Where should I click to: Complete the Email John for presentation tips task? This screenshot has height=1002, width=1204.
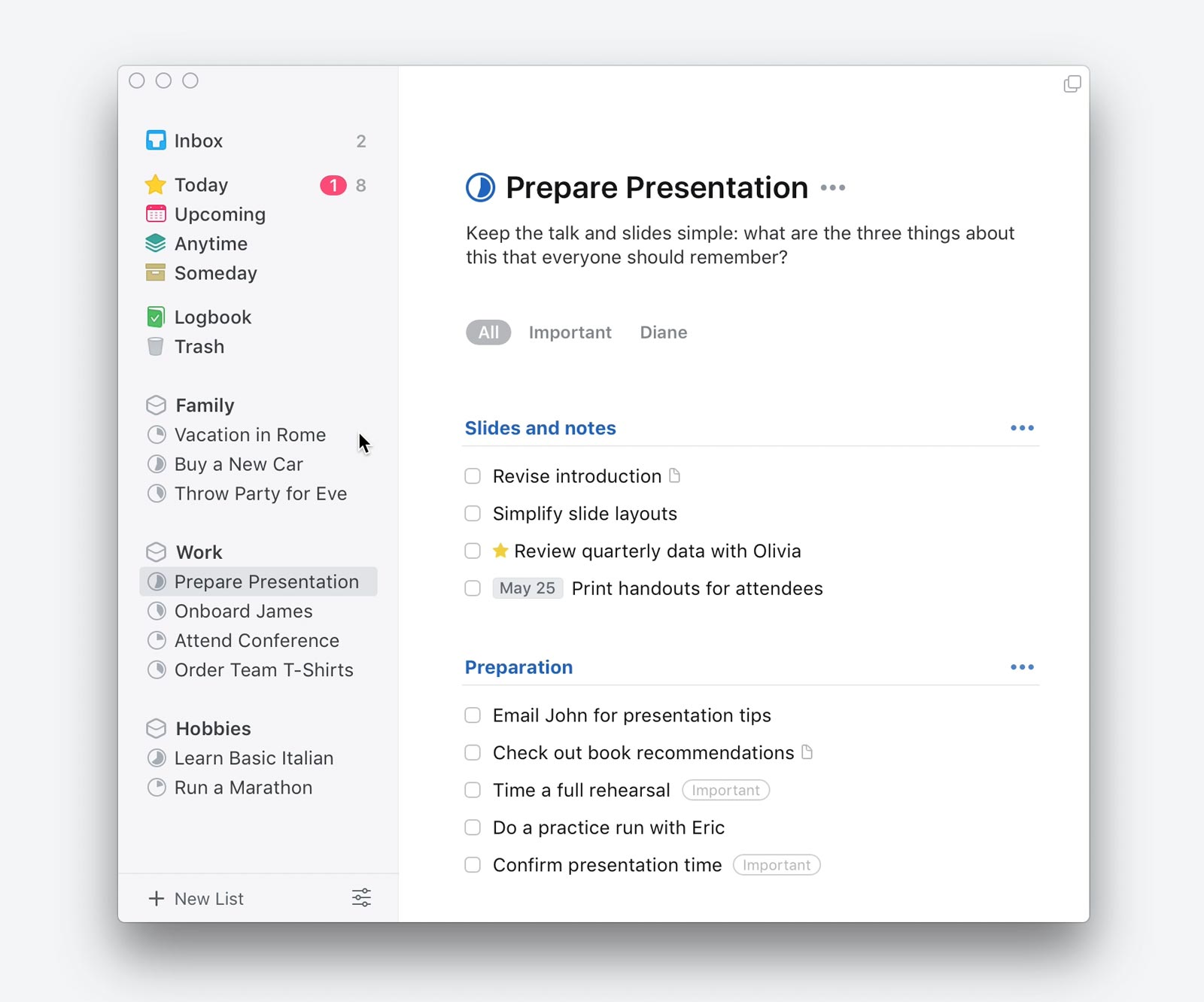(473, 715)
